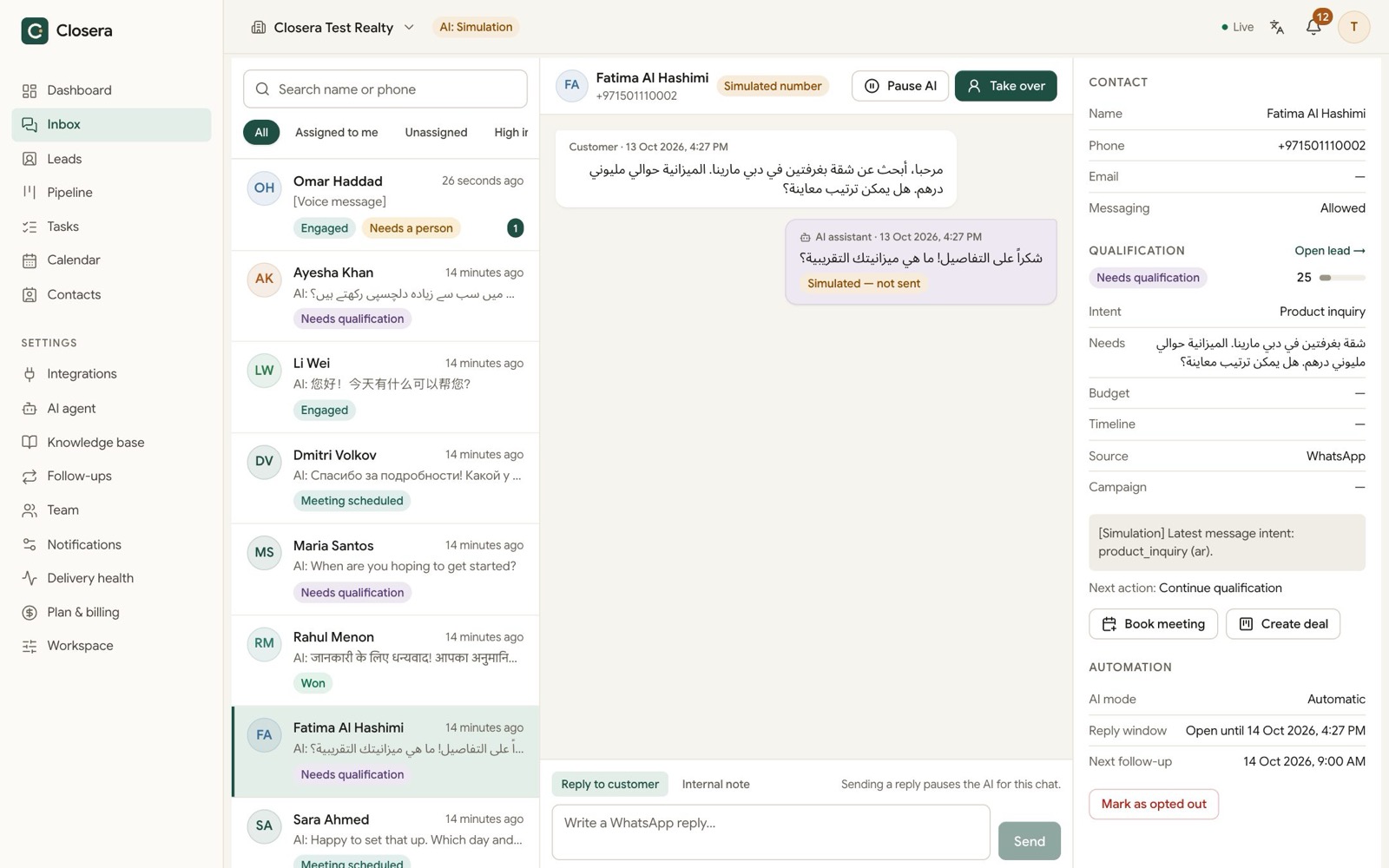Click the AI agent robot icon
This screenshot has height=868, width=1389.
[30, 408]
